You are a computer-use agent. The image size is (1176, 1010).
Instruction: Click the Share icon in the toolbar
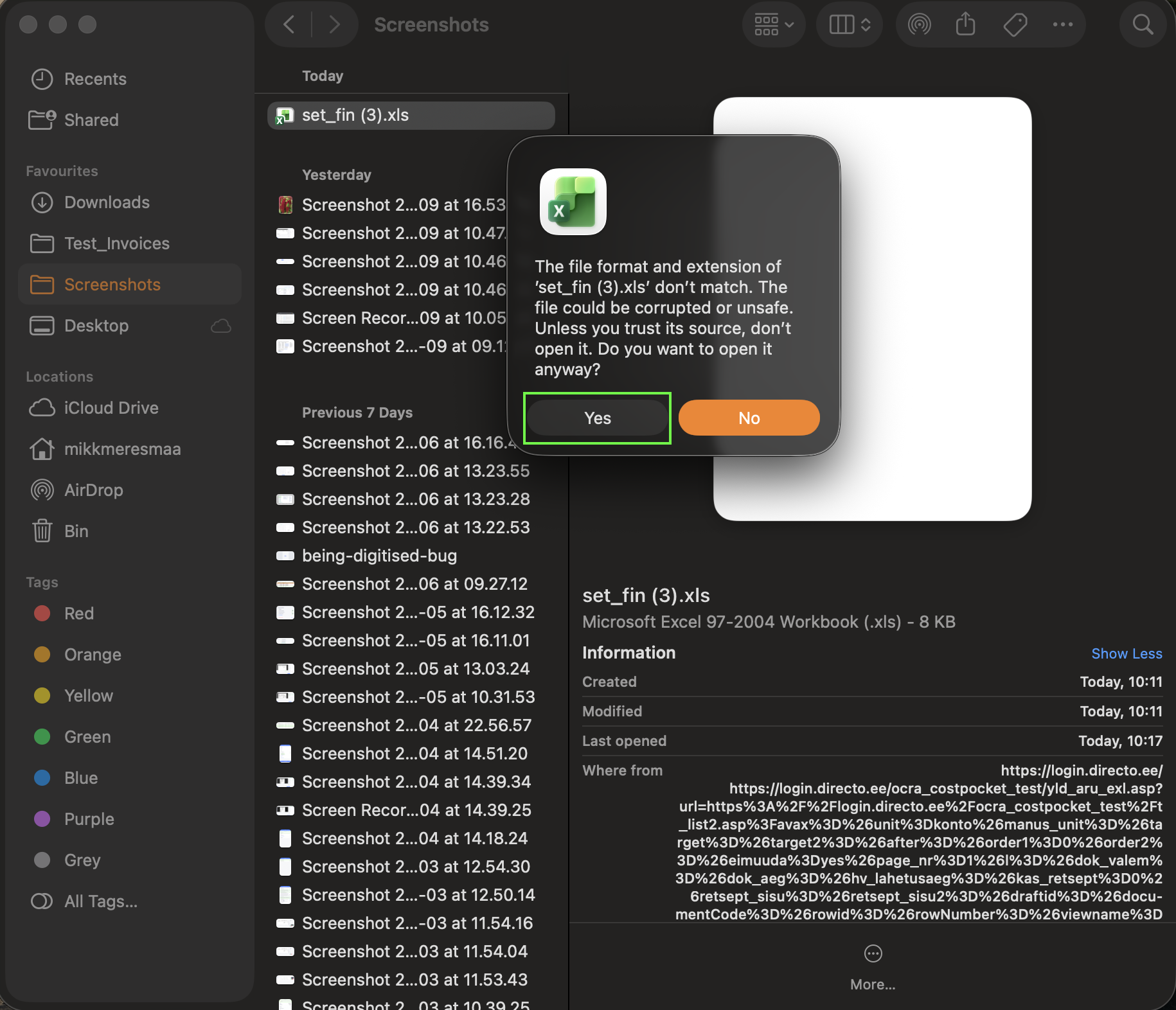tap(965, 25)
